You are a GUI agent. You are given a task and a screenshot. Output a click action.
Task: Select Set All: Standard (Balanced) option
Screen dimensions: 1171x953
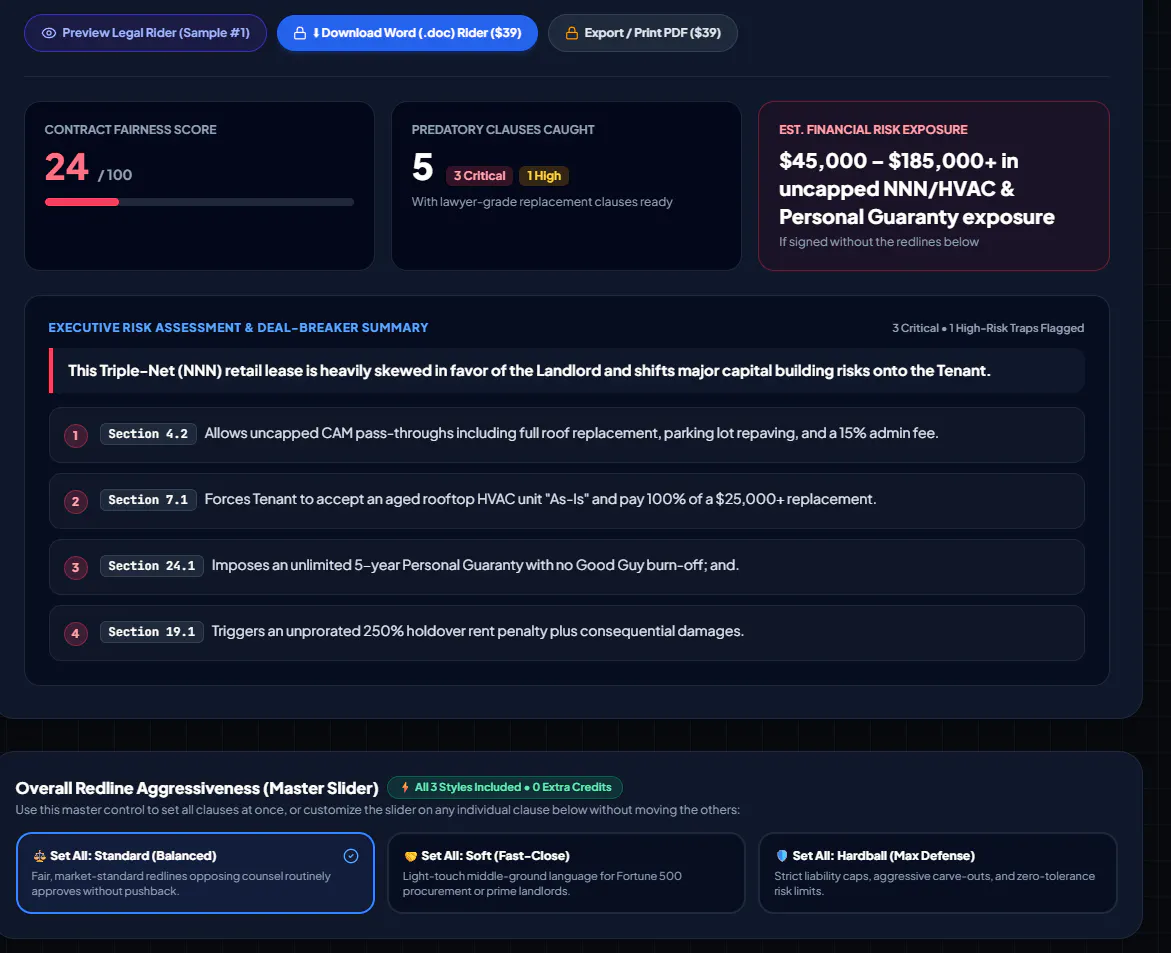[195, 872]
